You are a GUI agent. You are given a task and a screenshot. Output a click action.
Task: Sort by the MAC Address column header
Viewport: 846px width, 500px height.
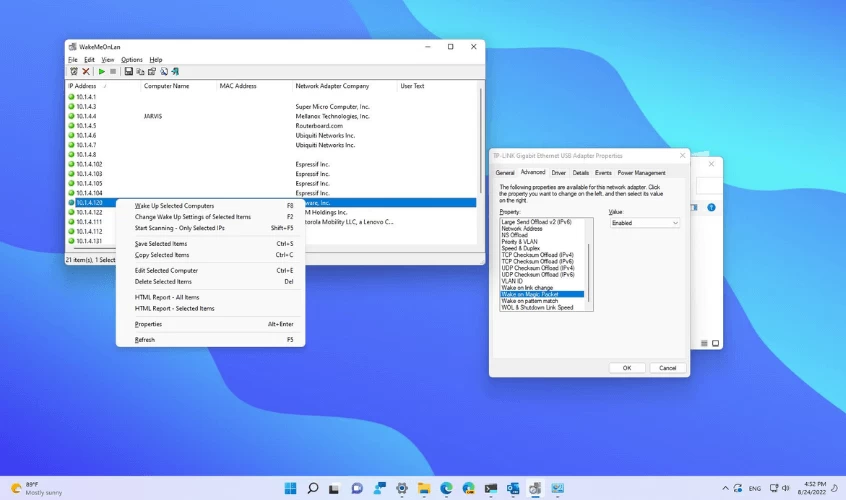254,86
